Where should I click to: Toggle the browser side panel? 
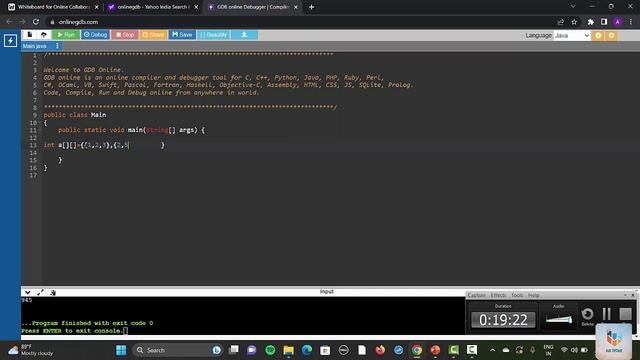click(x=604, y=22)
